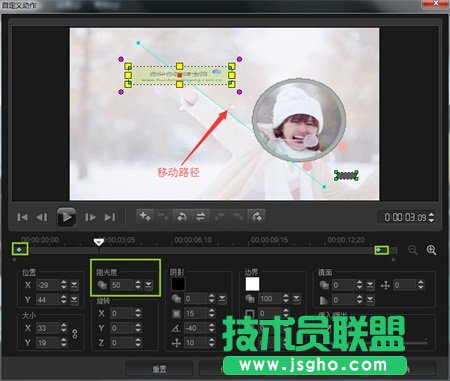Click the motion path end point
This screenshot has width=450, height=381.
324,187
